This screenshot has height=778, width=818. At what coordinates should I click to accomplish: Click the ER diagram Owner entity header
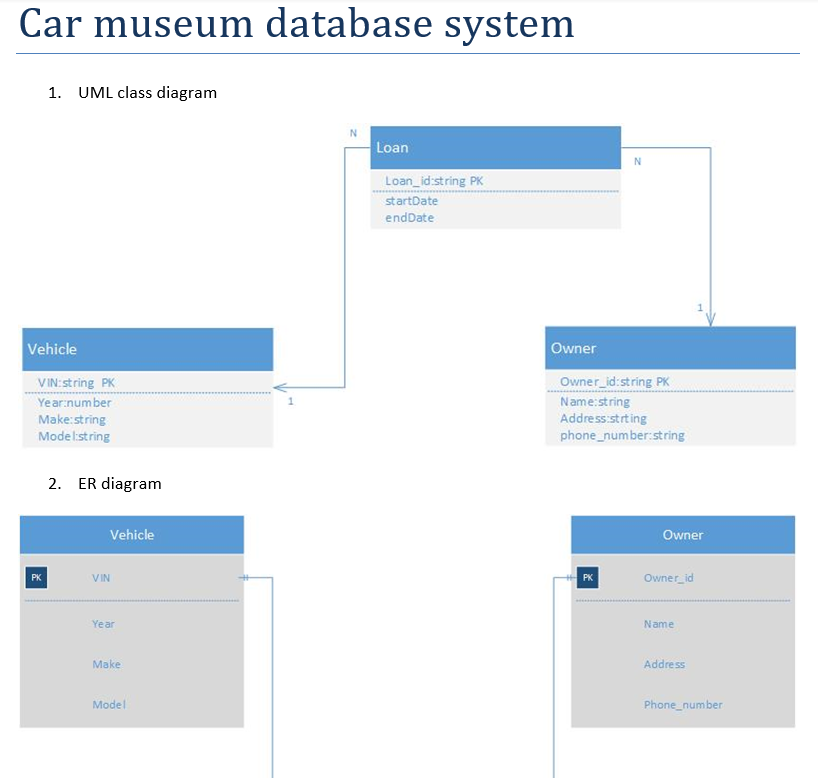click(x=683, y=535)
